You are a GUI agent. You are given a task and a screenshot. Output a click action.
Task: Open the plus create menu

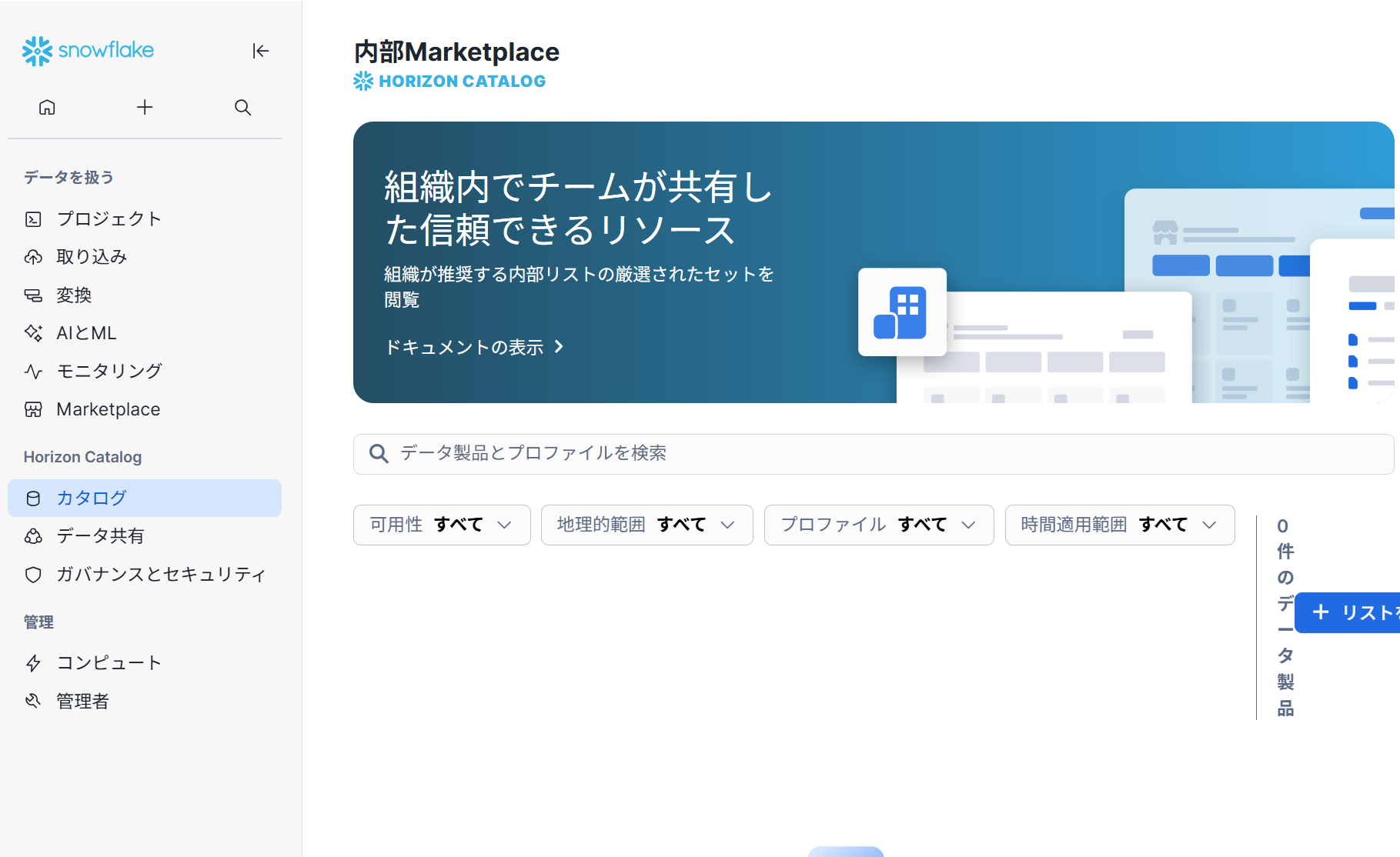point(145,107)
